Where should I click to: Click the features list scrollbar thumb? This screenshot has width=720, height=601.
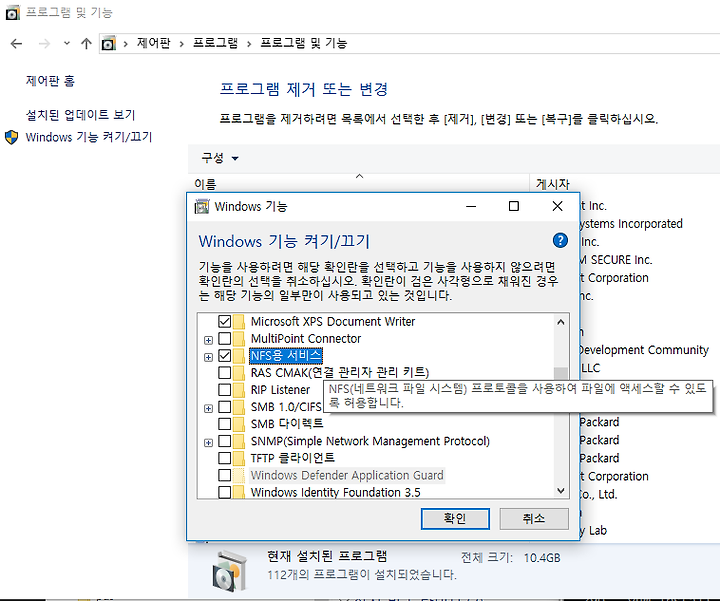click(561, 374)
